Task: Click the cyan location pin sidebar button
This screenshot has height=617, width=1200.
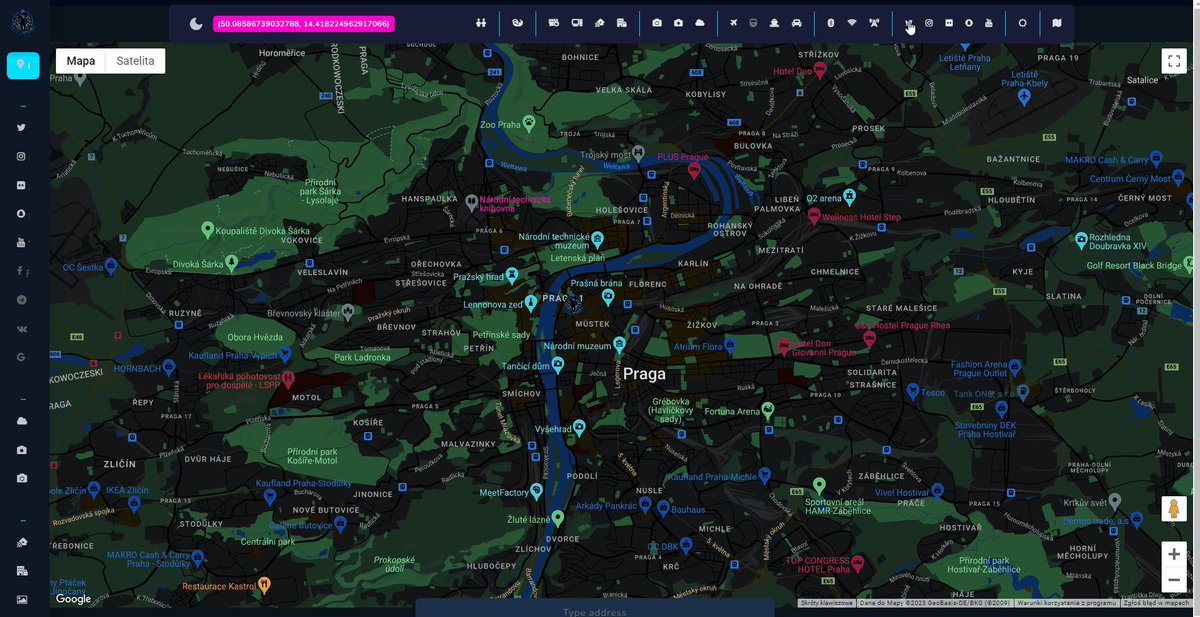Action: 23,66
